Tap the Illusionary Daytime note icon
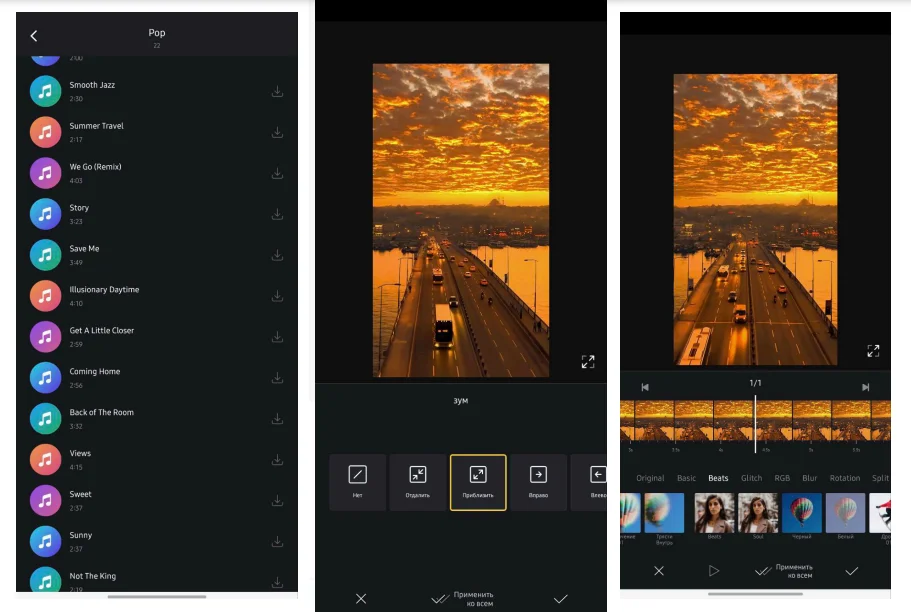The image size is (911, 612). pyautogui.click(x=45, y=296)
